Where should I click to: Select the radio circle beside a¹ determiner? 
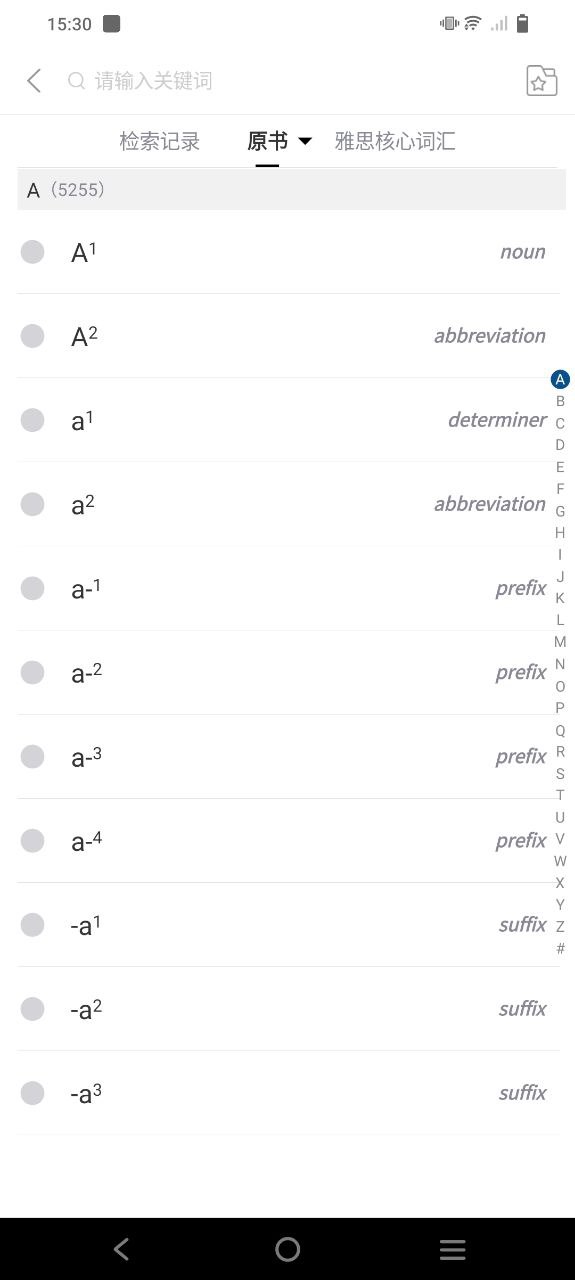click(33, 420)
